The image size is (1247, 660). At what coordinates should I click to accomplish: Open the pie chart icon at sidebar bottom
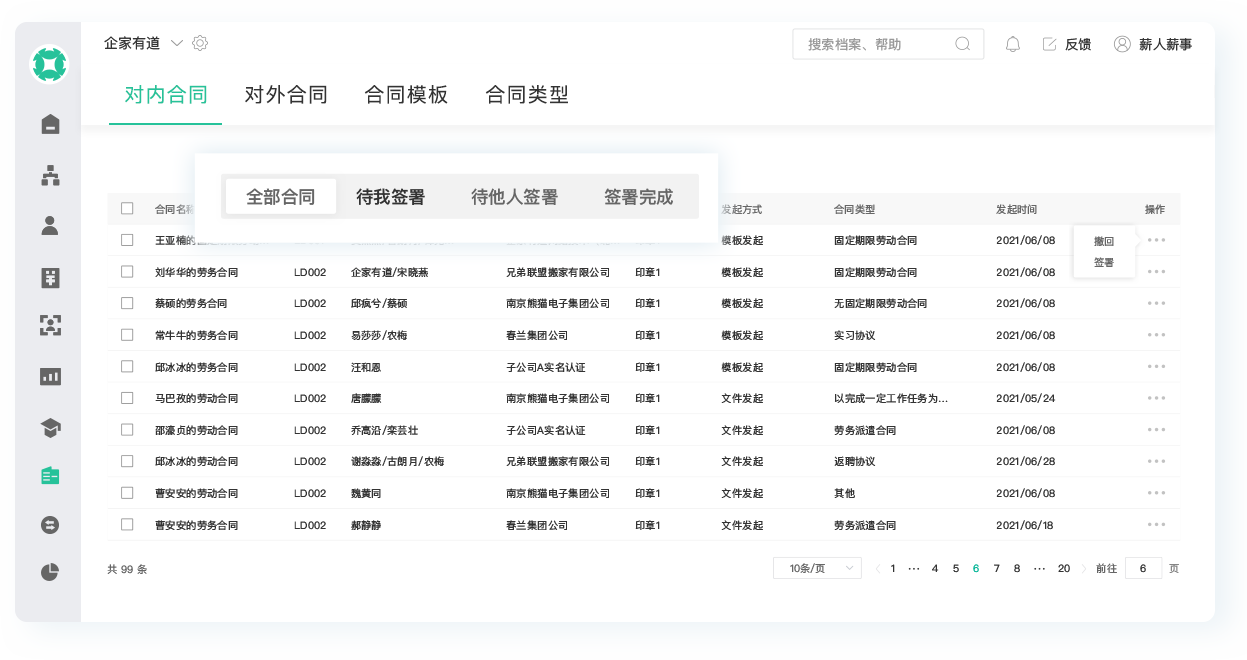(x=49, y=572)
